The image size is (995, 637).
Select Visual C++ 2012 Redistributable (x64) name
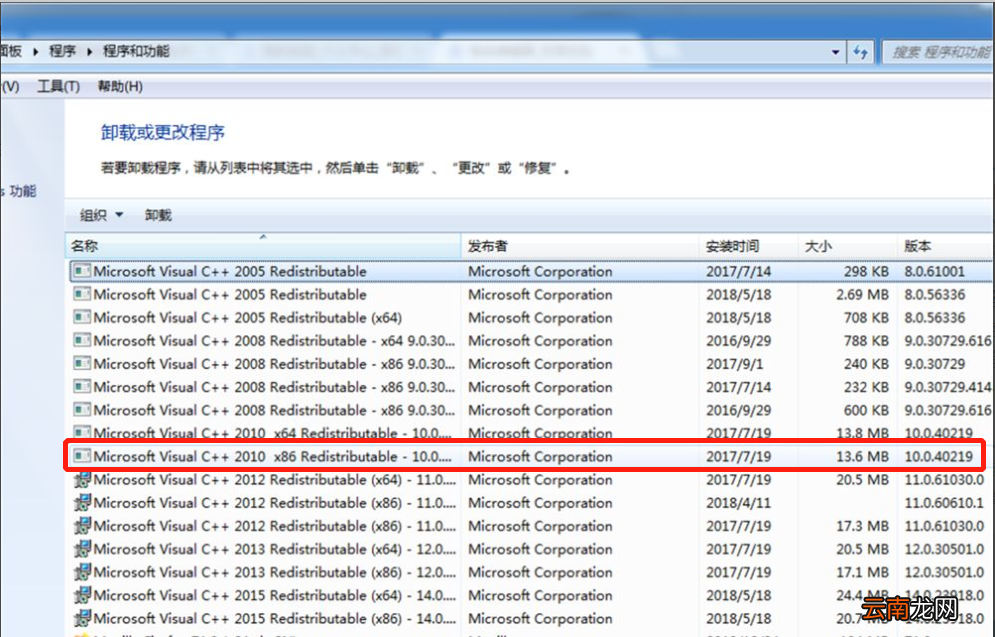[x=274, y=480]
